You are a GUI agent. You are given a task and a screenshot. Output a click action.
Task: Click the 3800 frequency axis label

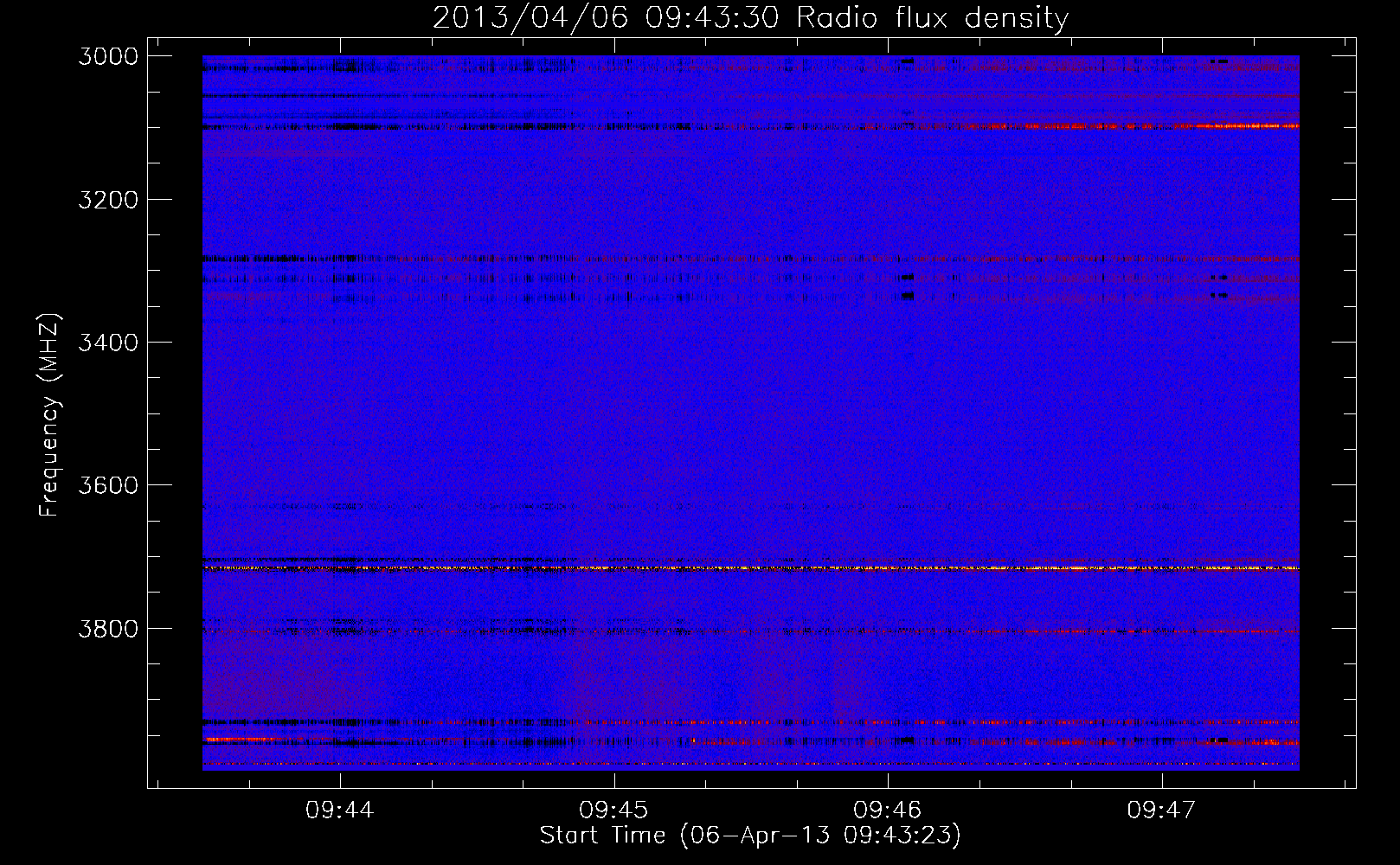(x=108, y=629)
